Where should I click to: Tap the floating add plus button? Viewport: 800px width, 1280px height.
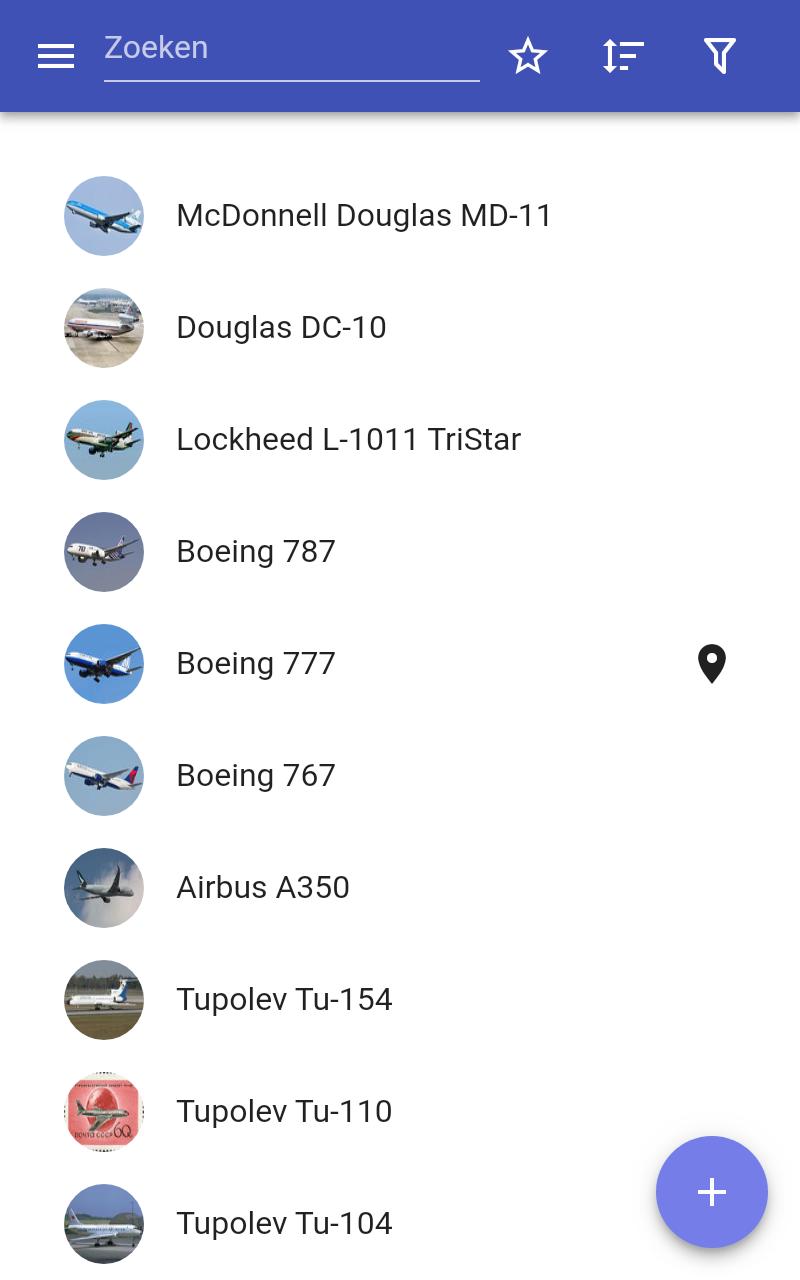point(712,1192)
